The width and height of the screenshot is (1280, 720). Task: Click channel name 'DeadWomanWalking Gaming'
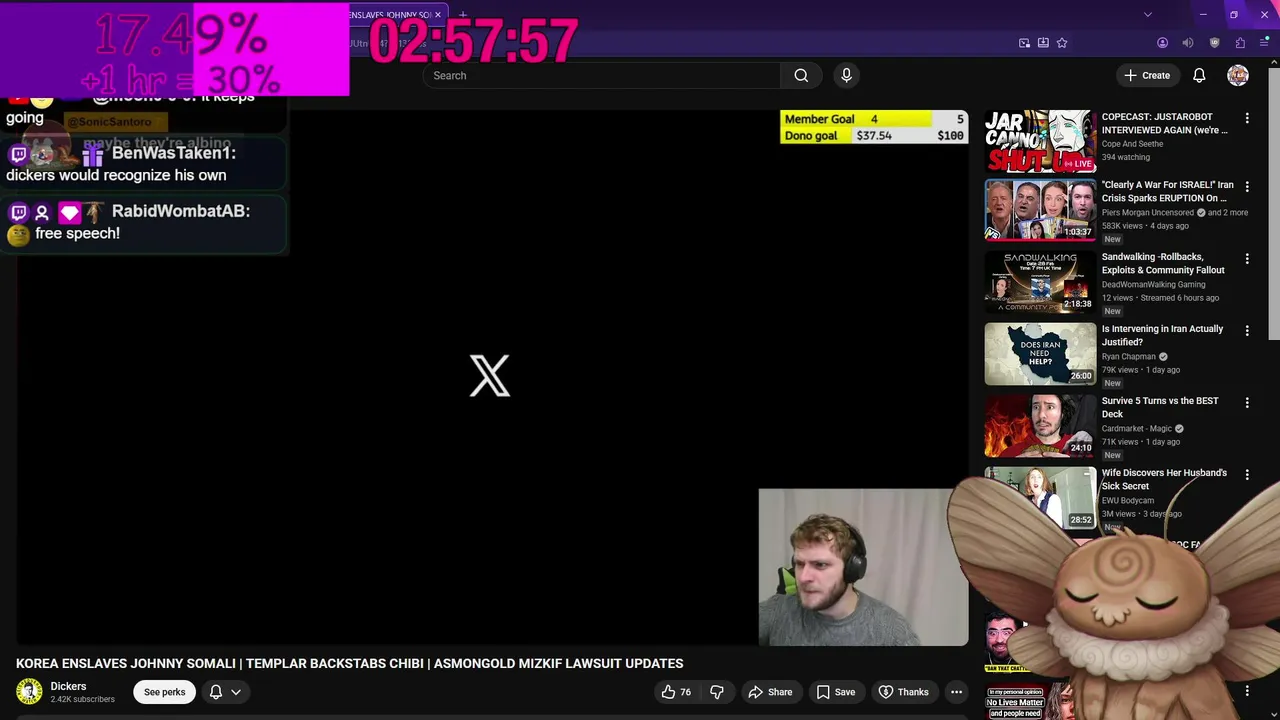click(1153, 284)
